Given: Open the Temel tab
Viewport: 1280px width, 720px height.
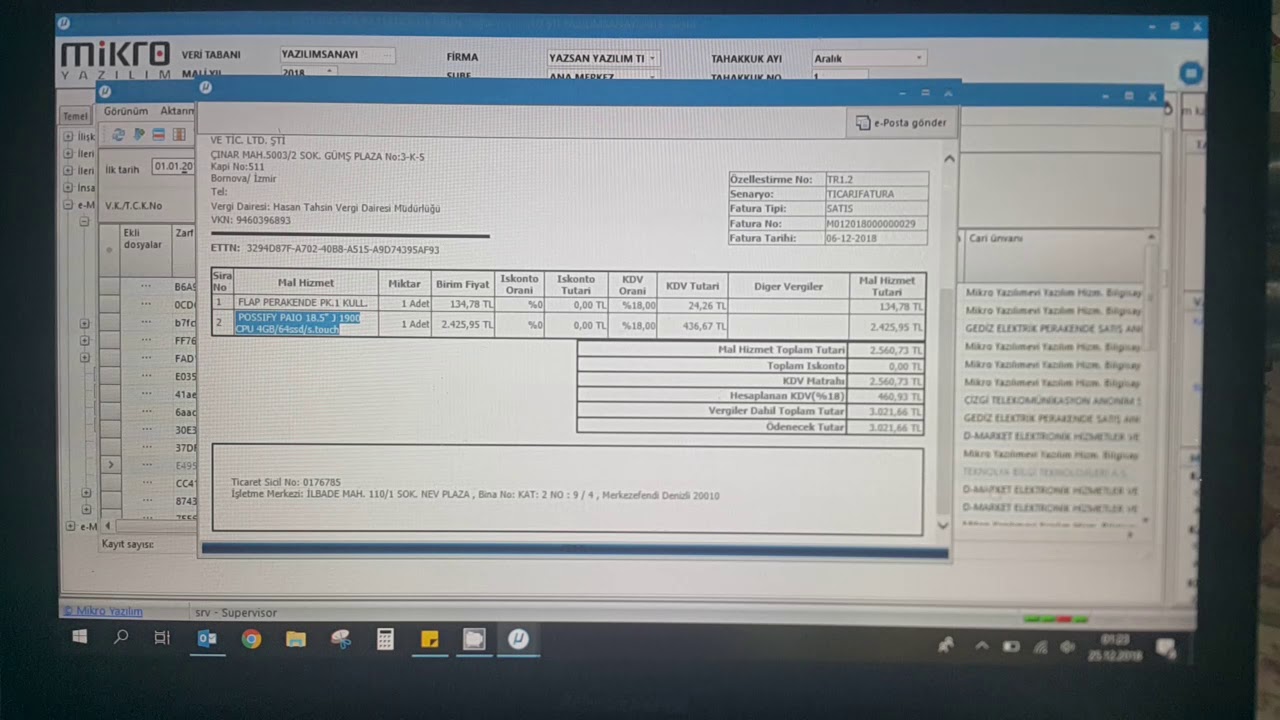Looking at the screenshot, I should tap(75, 116).
